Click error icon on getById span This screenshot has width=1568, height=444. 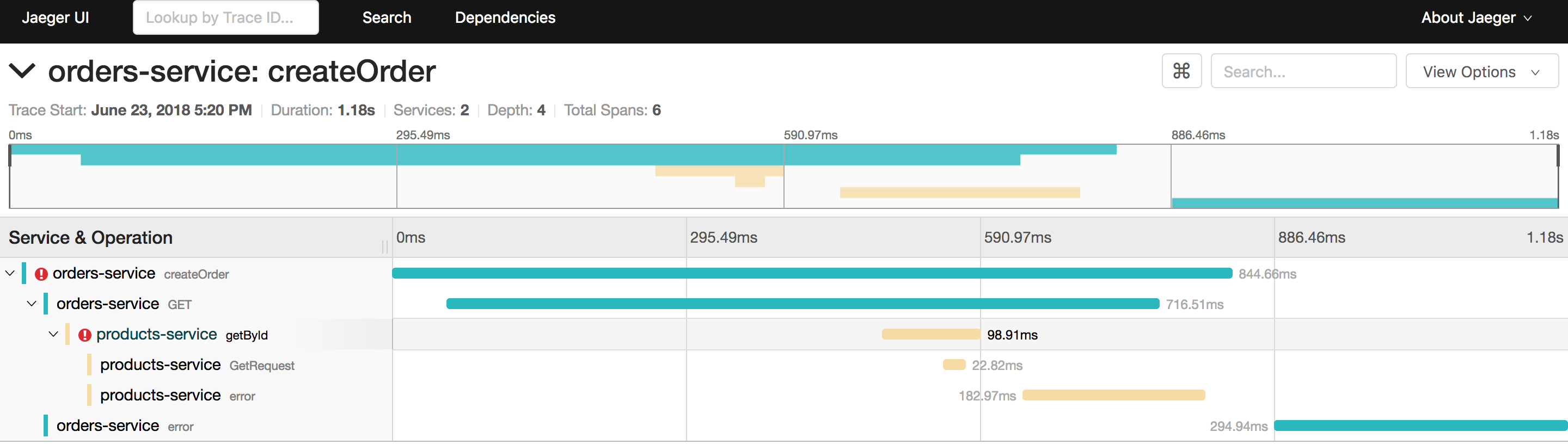pos(84,335)
